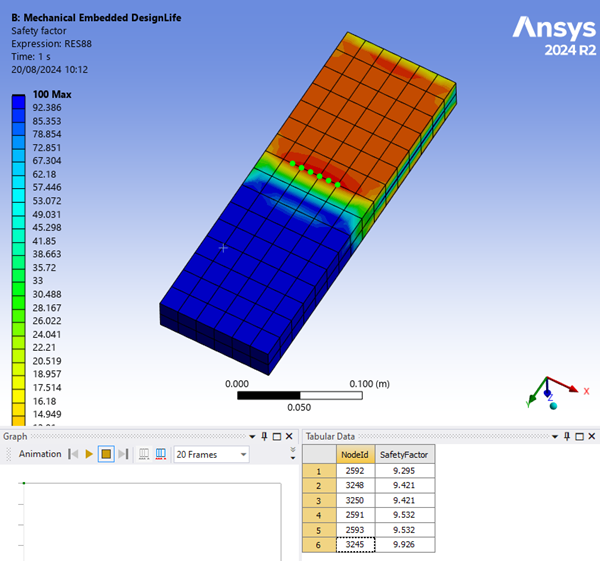Click the Expression: RES88 label
The width and height of the screenshot is (600, 561).
(51, 44)
